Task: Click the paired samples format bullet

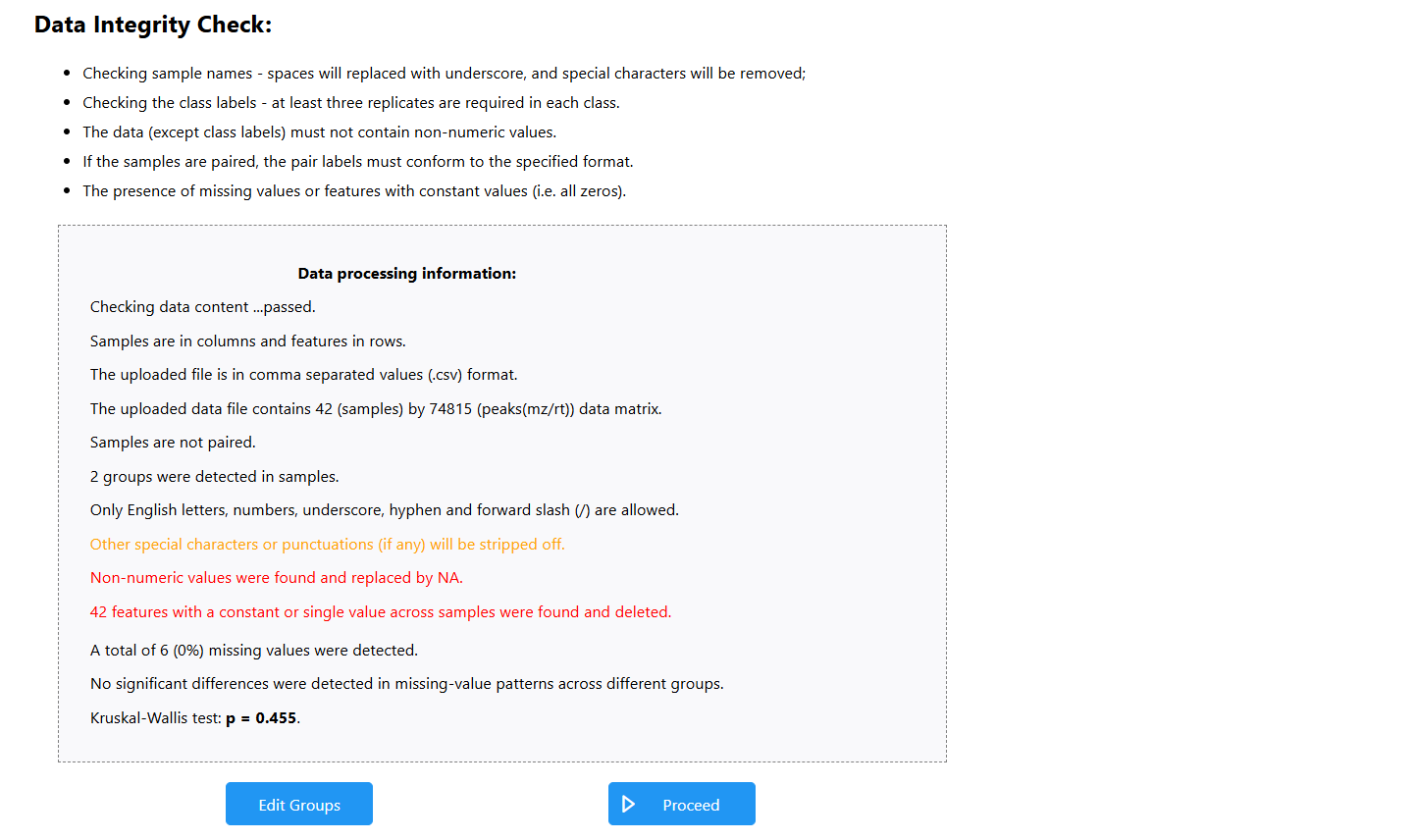Action: (357, 162)
